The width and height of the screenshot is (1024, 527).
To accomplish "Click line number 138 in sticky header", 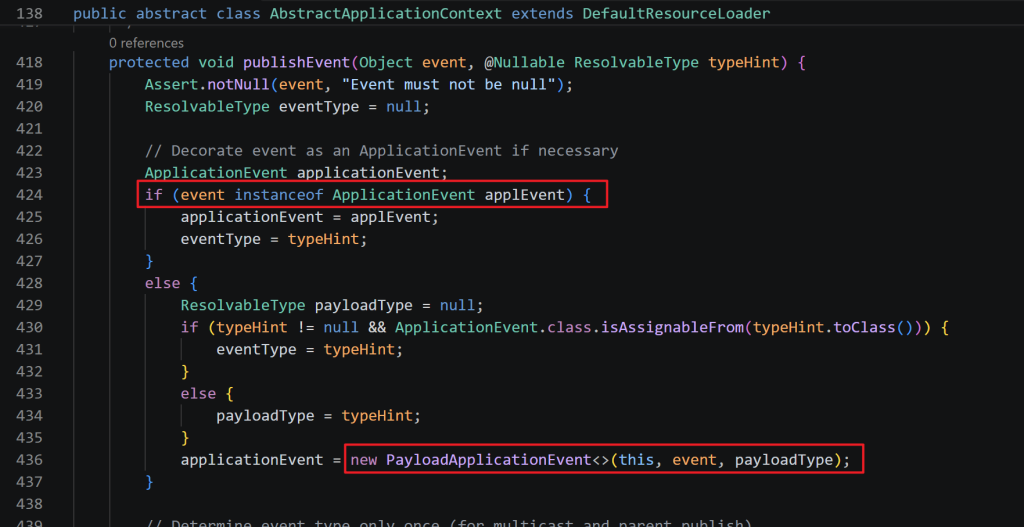I will pyautogui.click(x=29, y=14).
